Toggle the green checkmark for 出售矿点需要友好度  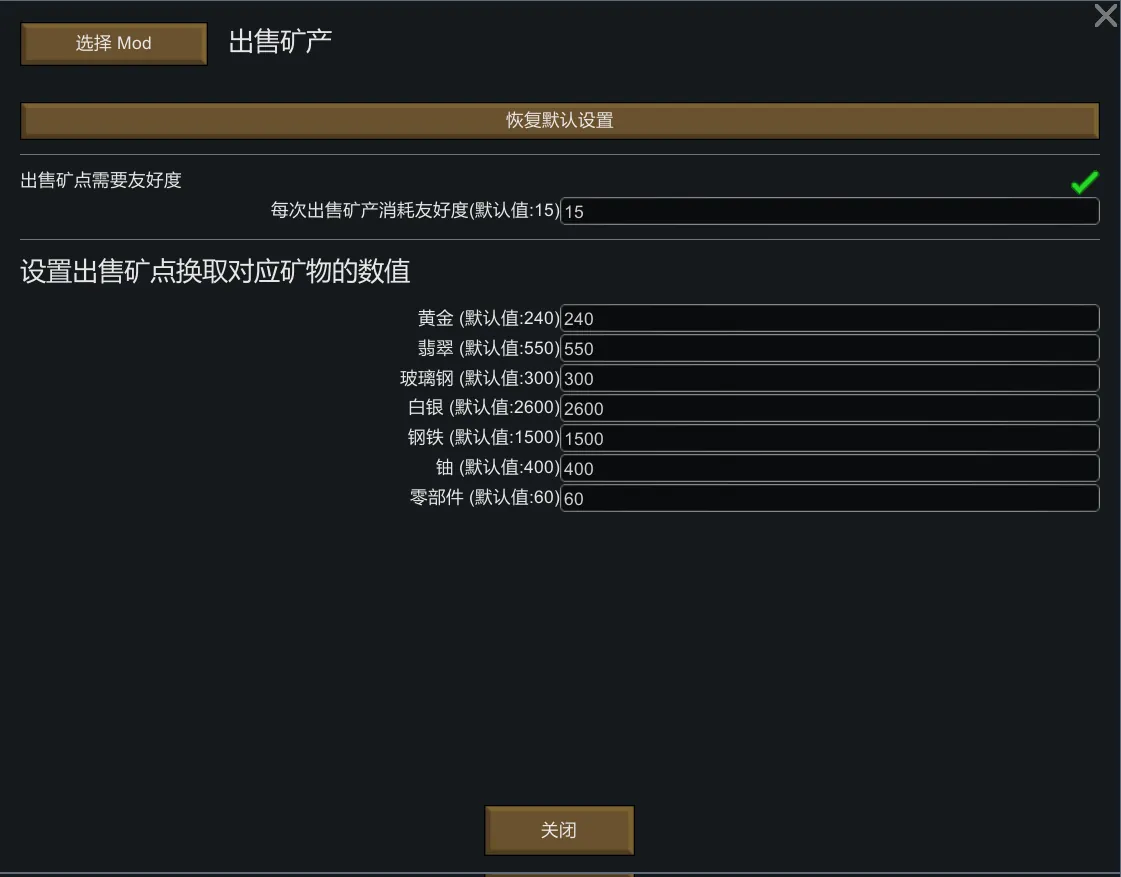click(1084, 182)
